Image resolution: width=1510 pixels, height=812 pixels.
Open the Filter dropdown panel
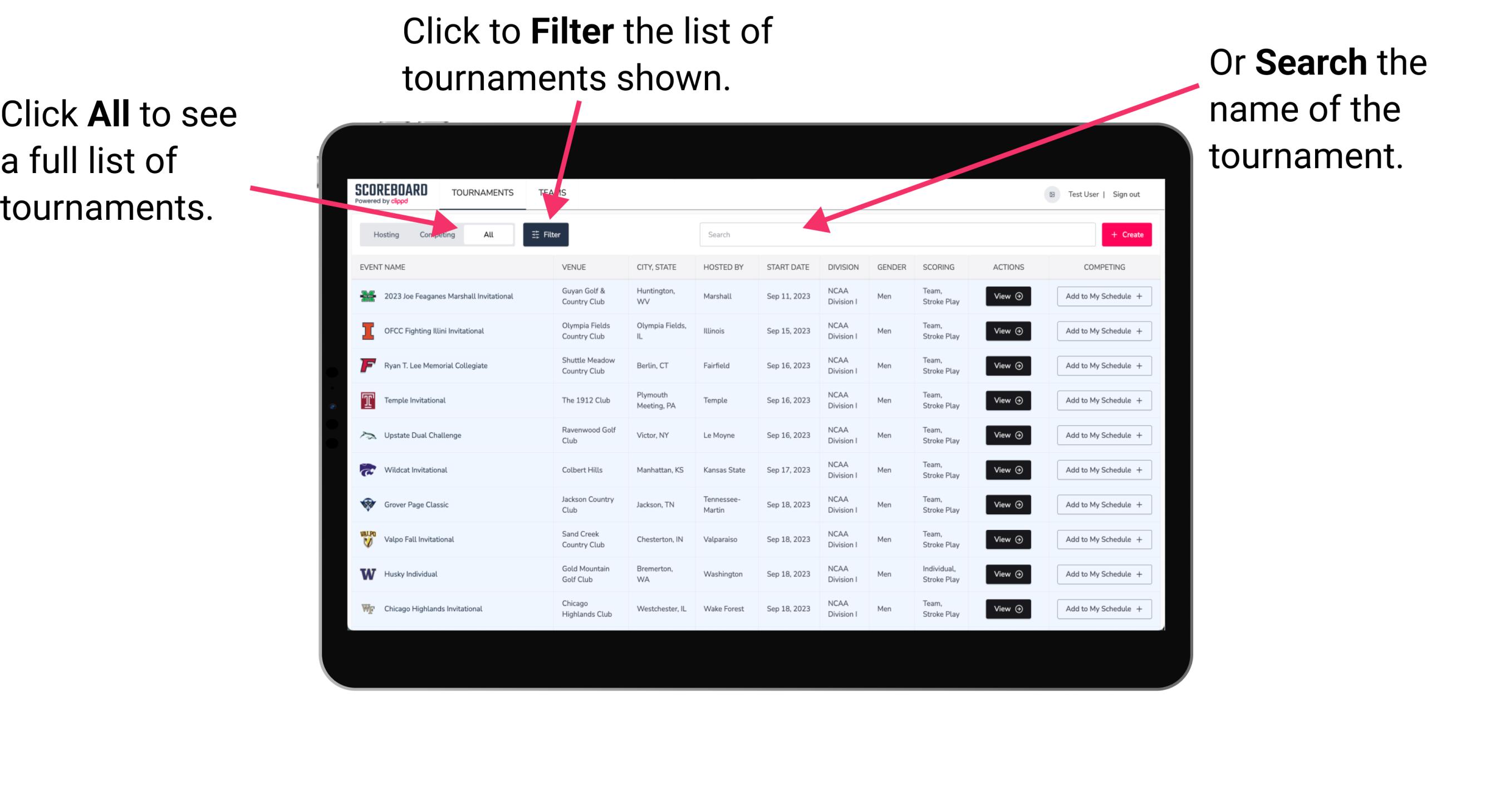(547, 234)
